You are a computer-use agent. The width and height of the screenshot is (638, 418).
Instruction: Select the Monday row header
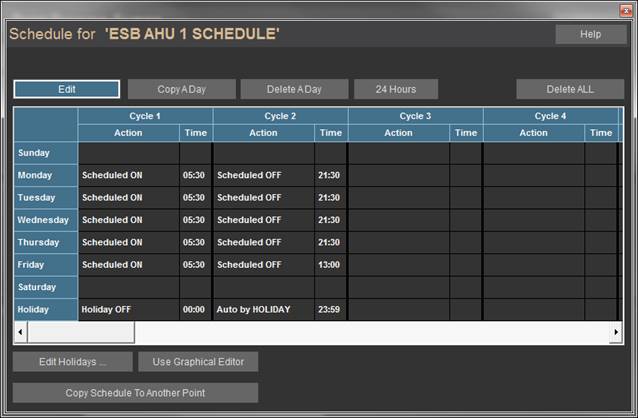coord(46,175)
